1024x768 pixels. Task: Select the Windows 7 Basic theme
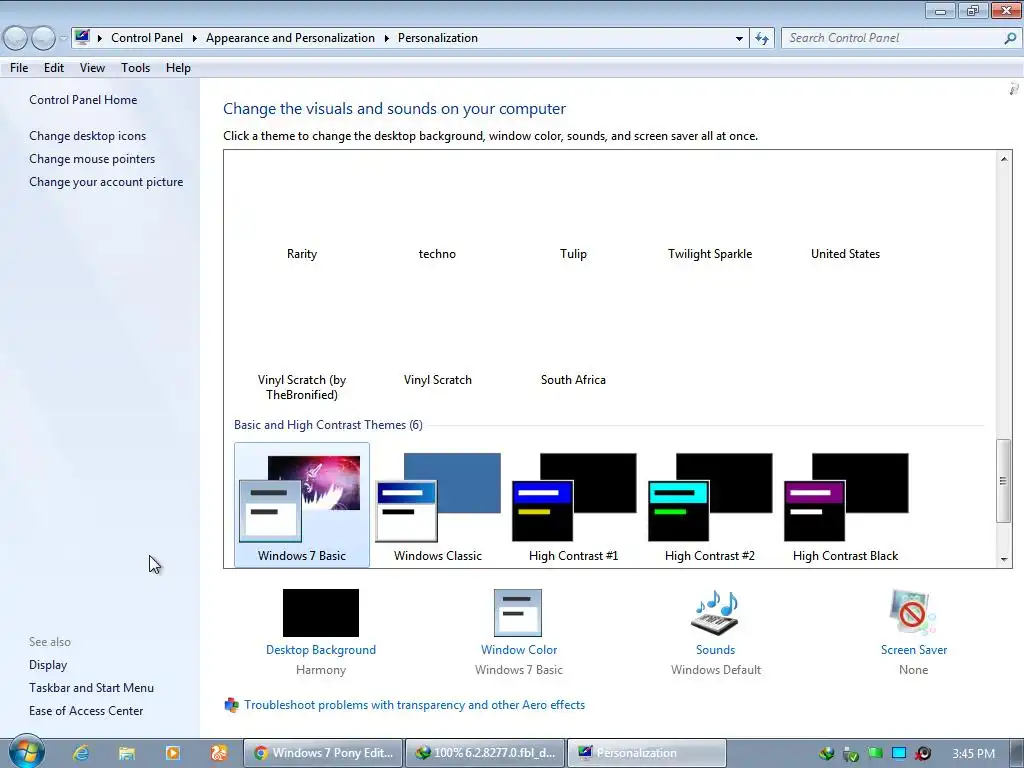point(302,505)
